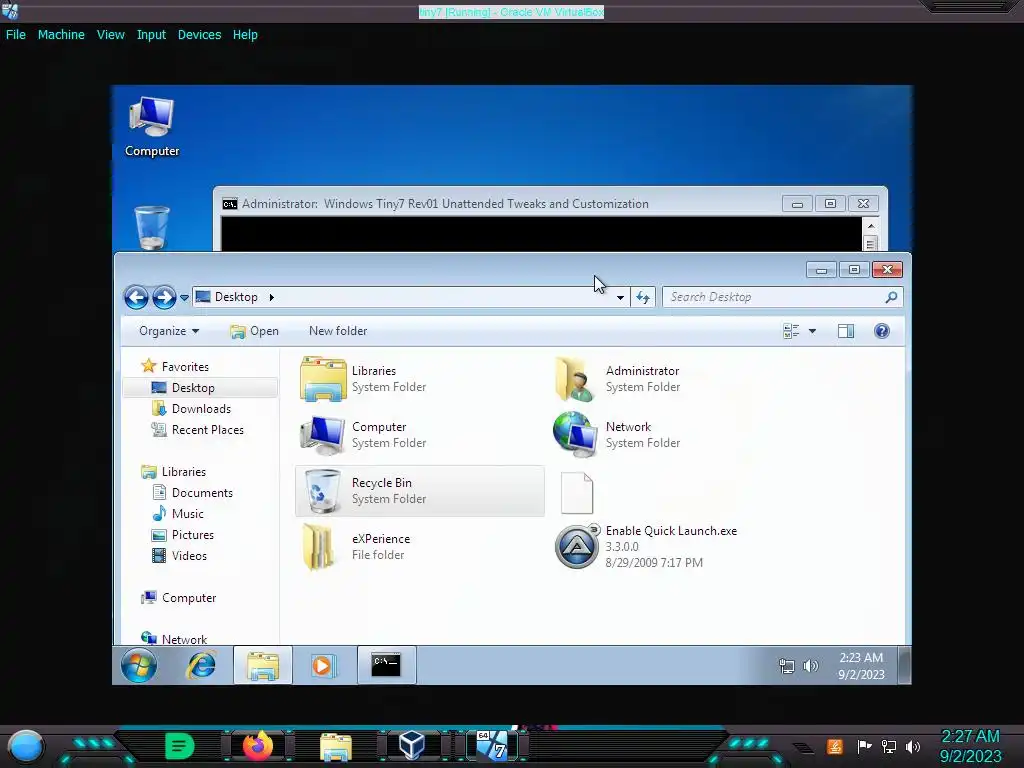Screen dimensions: 1024x768
Task: Click the Explorer Back arrow button
Action: pyautogui.click(x=136, y=297)
